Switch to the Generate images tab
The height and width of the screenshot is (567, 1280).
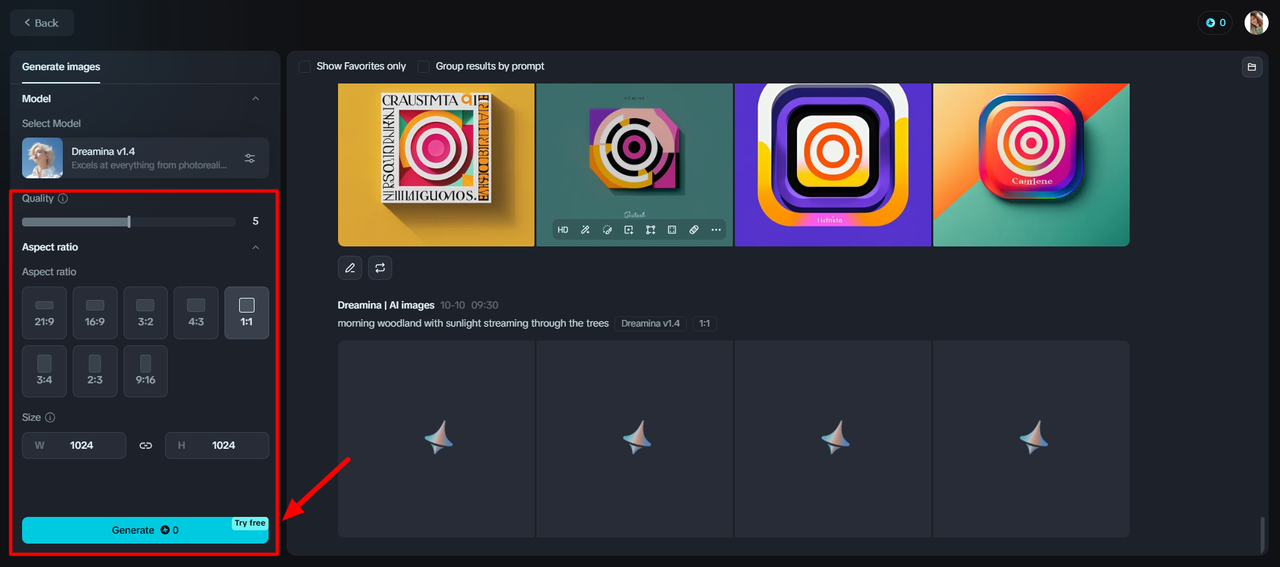(61, 67)
